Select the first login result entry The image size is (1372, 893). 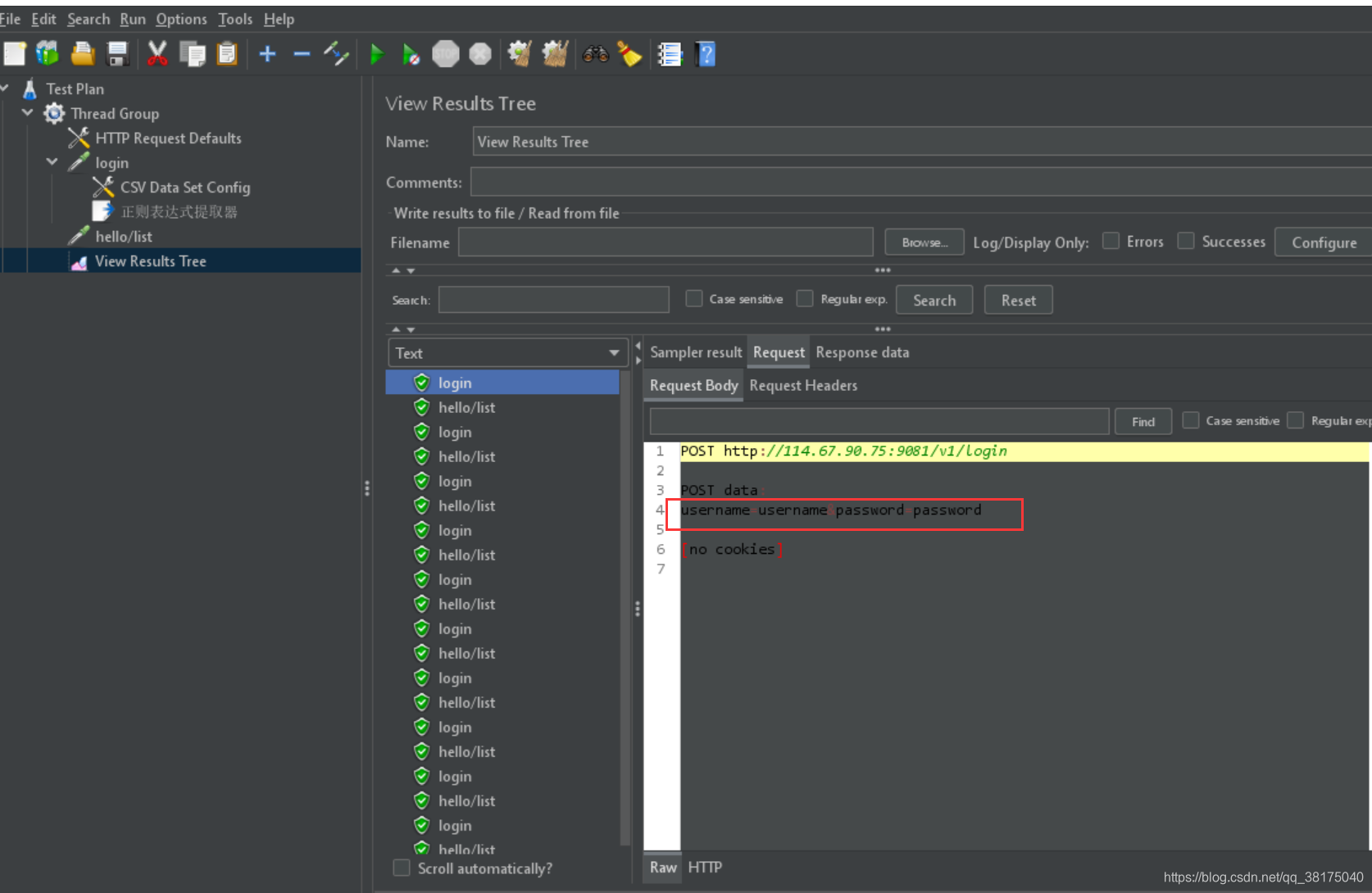click(502, 383)
